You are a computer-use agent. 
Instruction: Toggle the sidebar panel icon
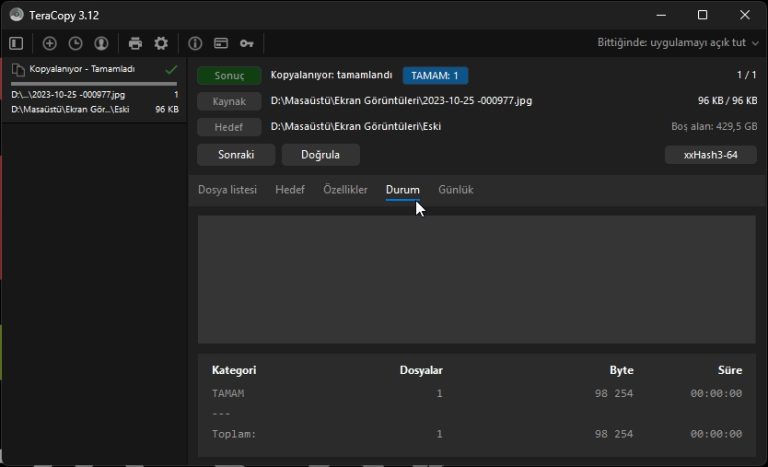(x=16, y=43)
